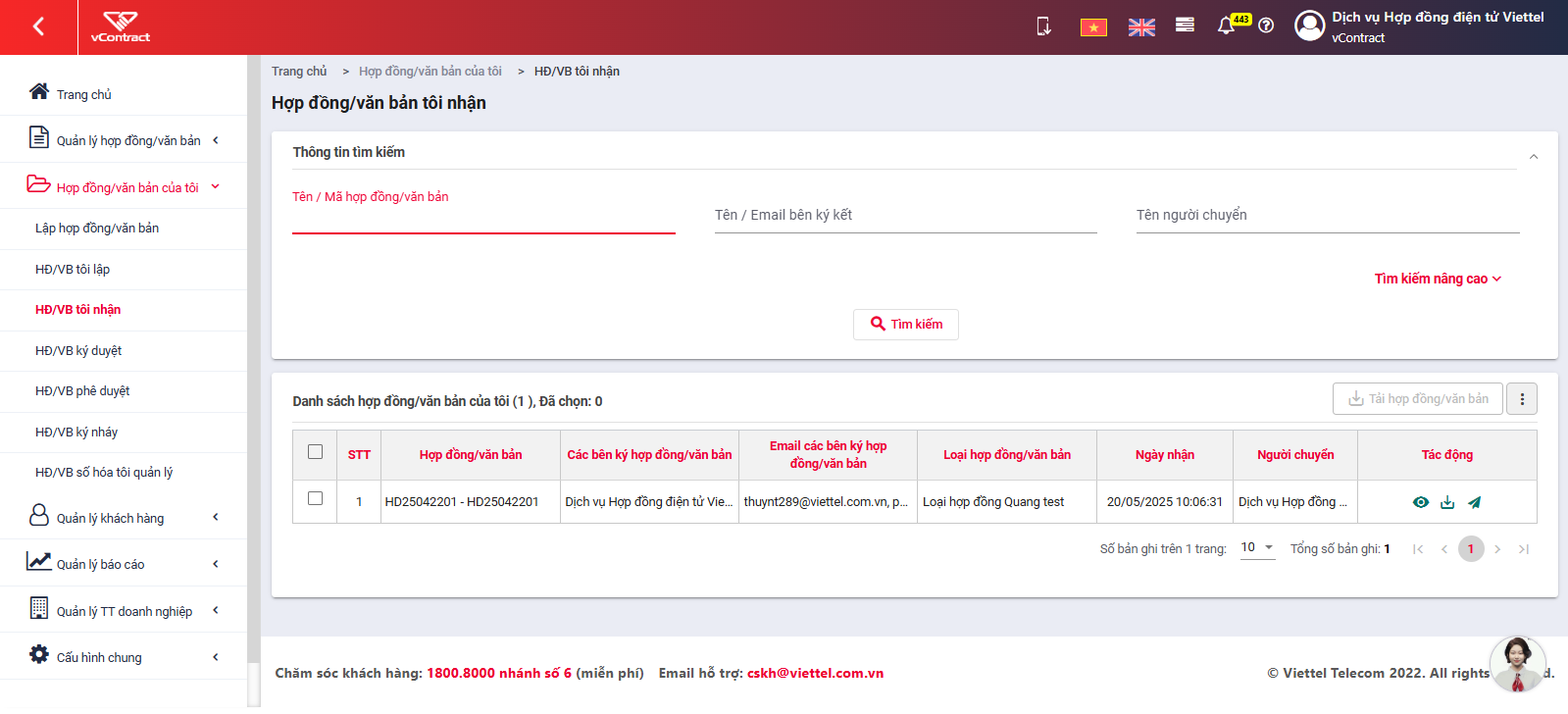Collapse the Thông tin tìm kiếm panel
This screenshot has width=1568, height=714.
tap(1534, 157)
